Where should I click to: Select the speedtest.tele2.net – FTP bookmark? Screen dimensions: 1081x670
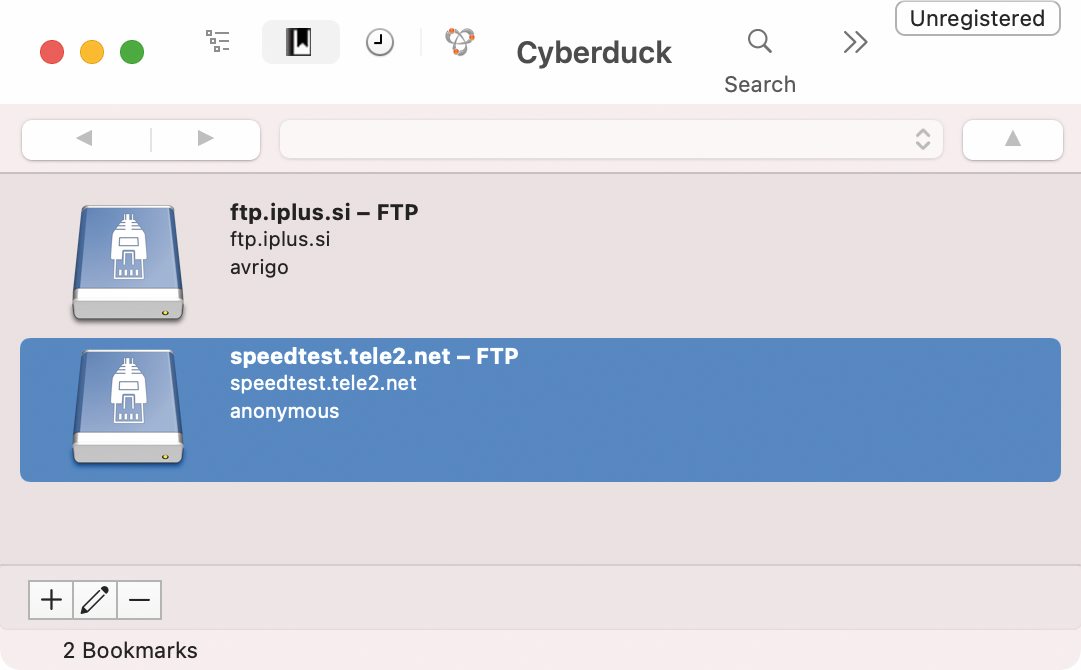point(540,409)
